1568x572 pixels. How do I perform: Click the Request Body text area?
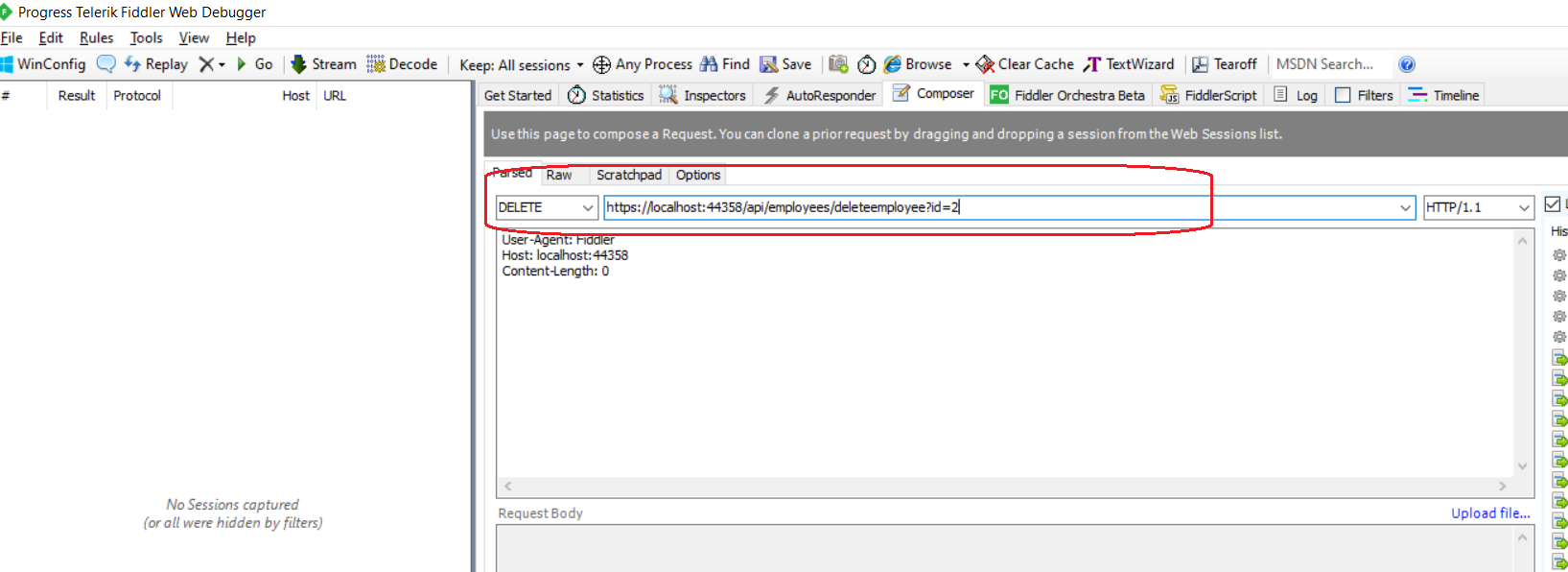[1005, 549]
